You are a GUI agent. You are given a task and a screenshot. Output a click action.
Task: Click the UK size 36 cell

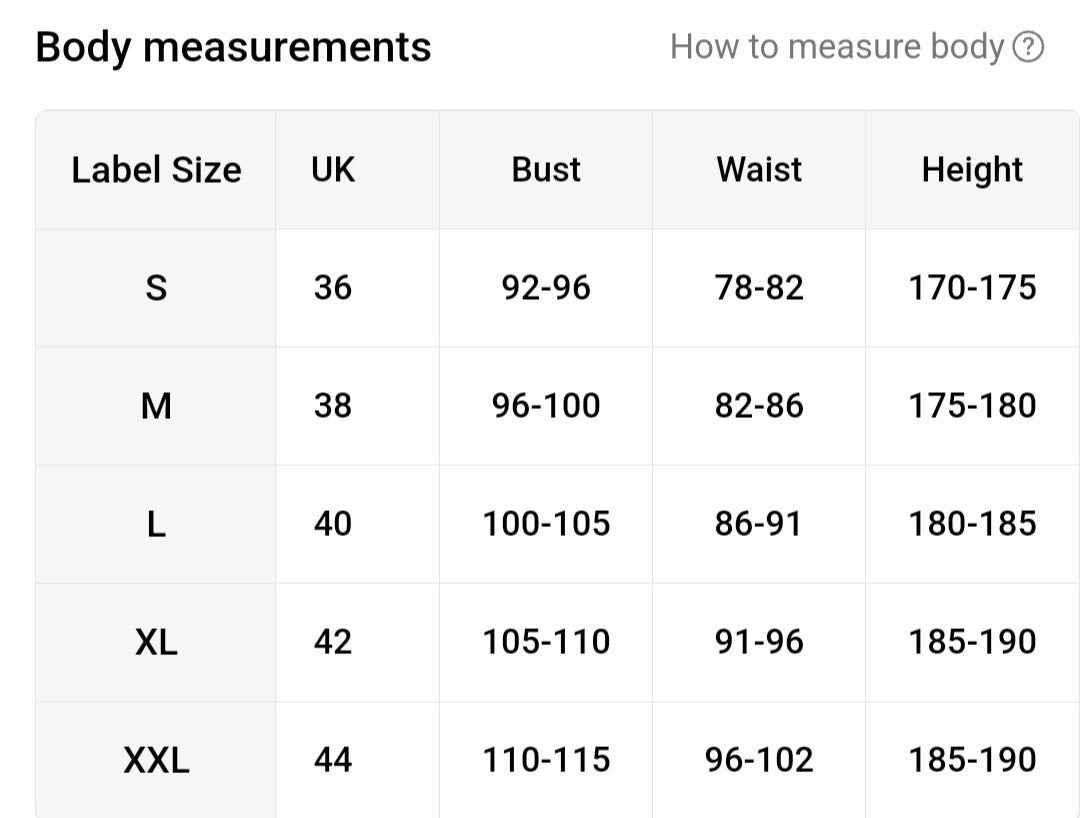pyautogui.click(x=333, y=288)
